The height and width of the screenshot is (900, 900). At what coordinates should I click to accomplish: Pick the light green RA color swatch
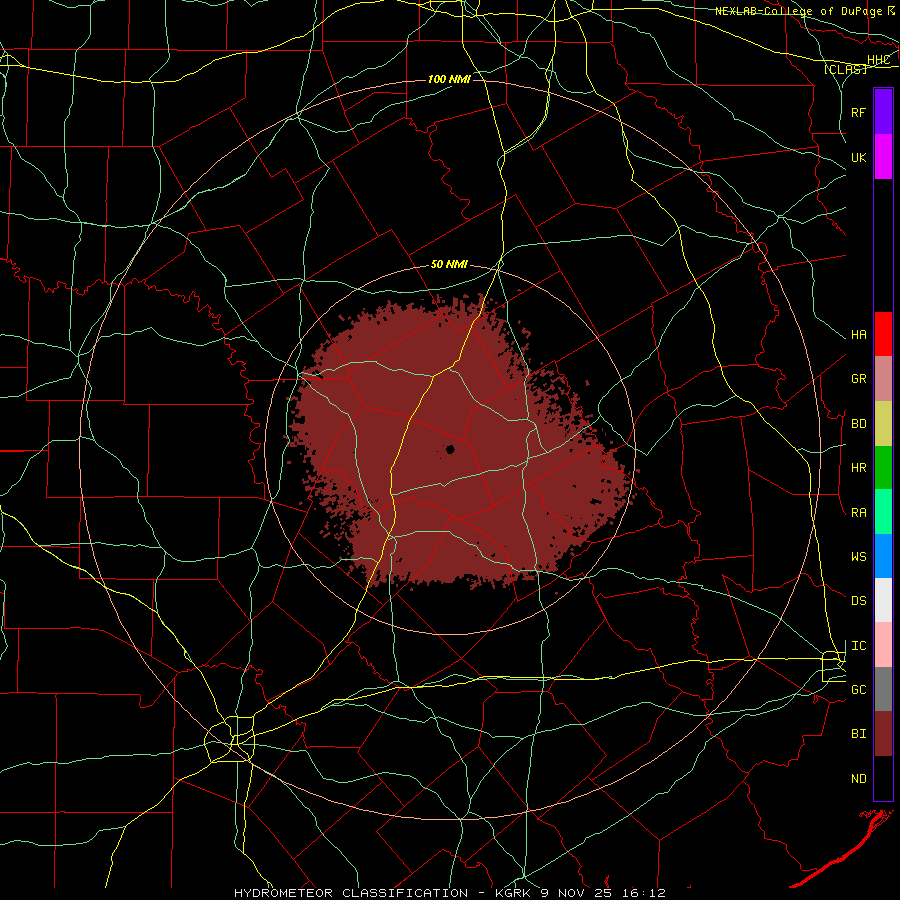883,512
